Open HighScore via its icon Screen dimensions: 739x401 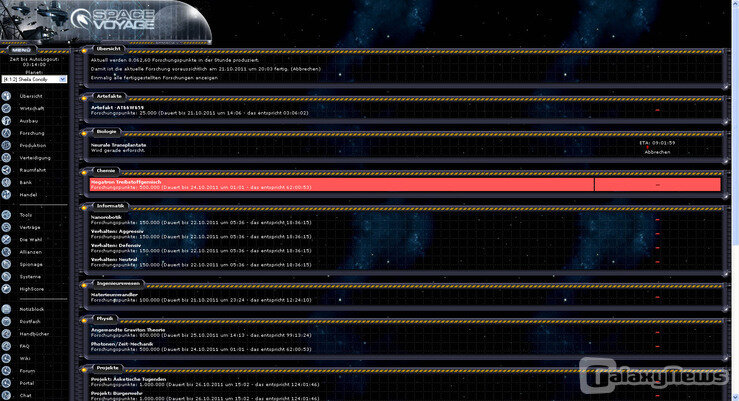(6, 289)
